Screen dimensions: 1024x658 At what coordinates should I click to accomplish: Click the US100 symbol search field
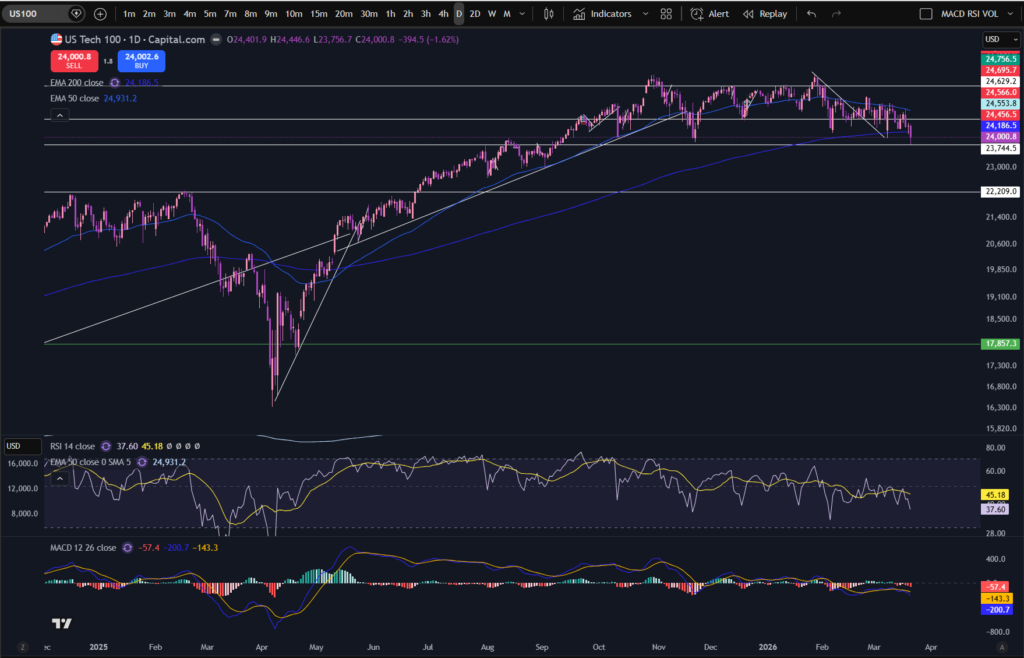(x=36, y=14)
